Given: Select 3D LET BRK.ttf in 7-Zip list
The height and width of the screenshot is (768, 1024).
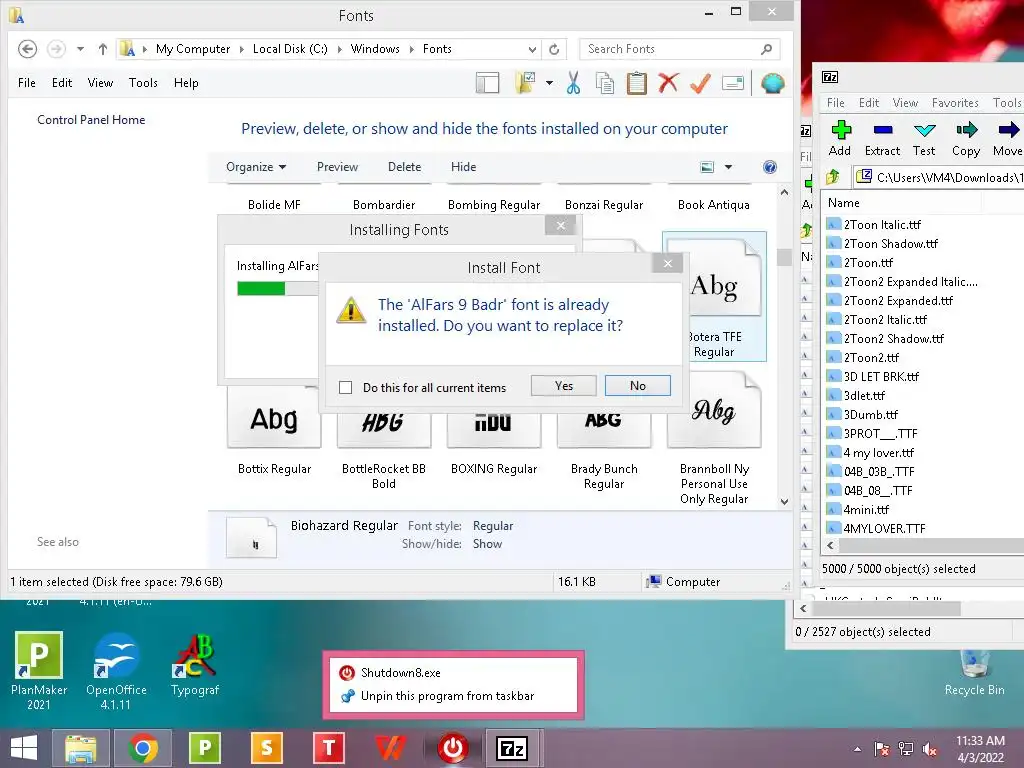Looking at the screenshot, I should click(873, 377).
